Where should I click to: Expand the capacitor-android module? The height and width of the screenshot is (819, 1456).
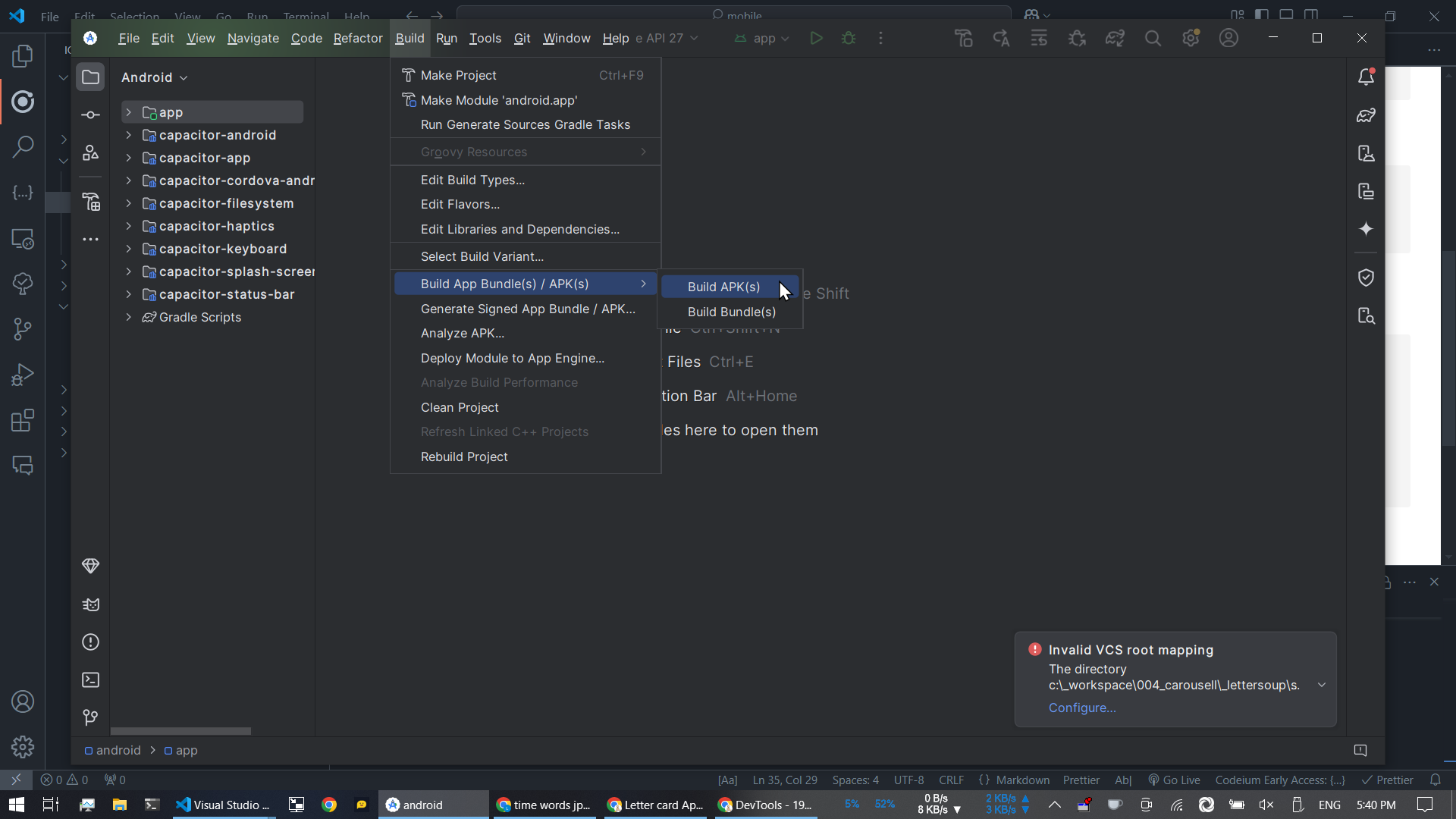coord(129,135)
